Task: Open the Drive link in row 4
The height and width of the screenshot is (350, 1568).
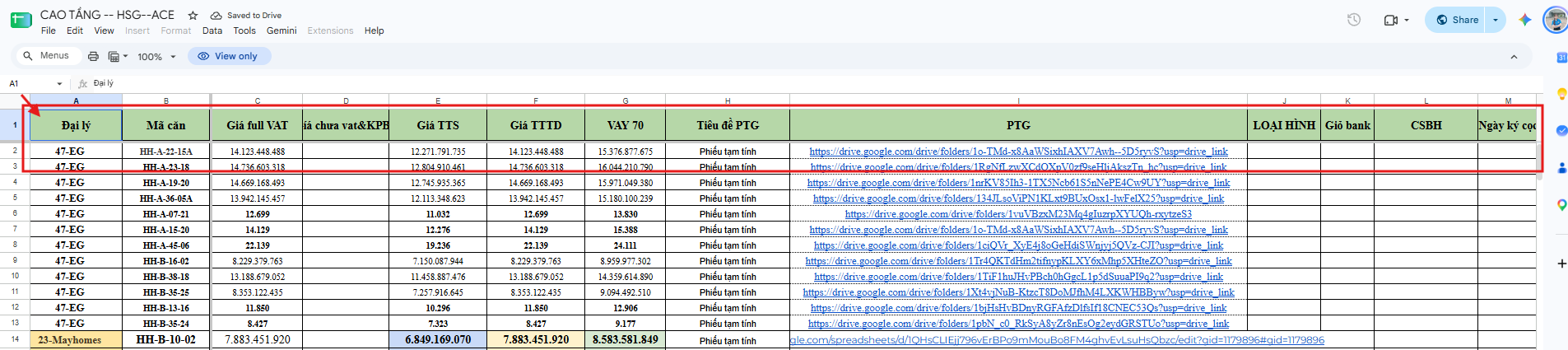Action: [1018, 183]
